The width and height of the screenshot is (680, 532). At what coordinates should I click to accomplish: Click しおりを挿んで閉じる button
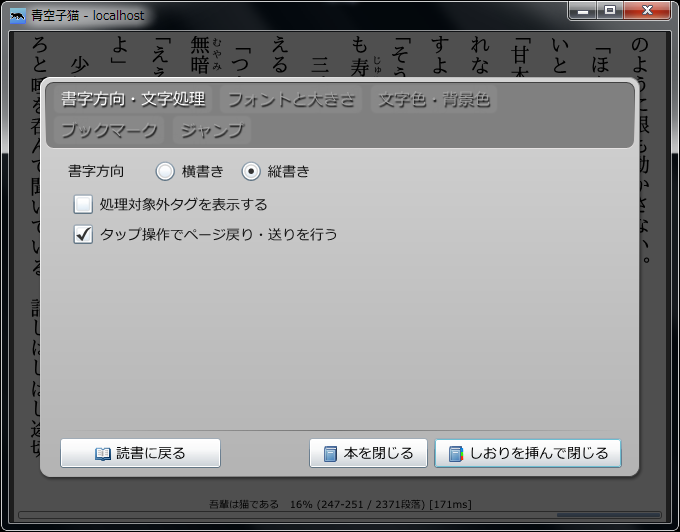[x=528, y=453]
